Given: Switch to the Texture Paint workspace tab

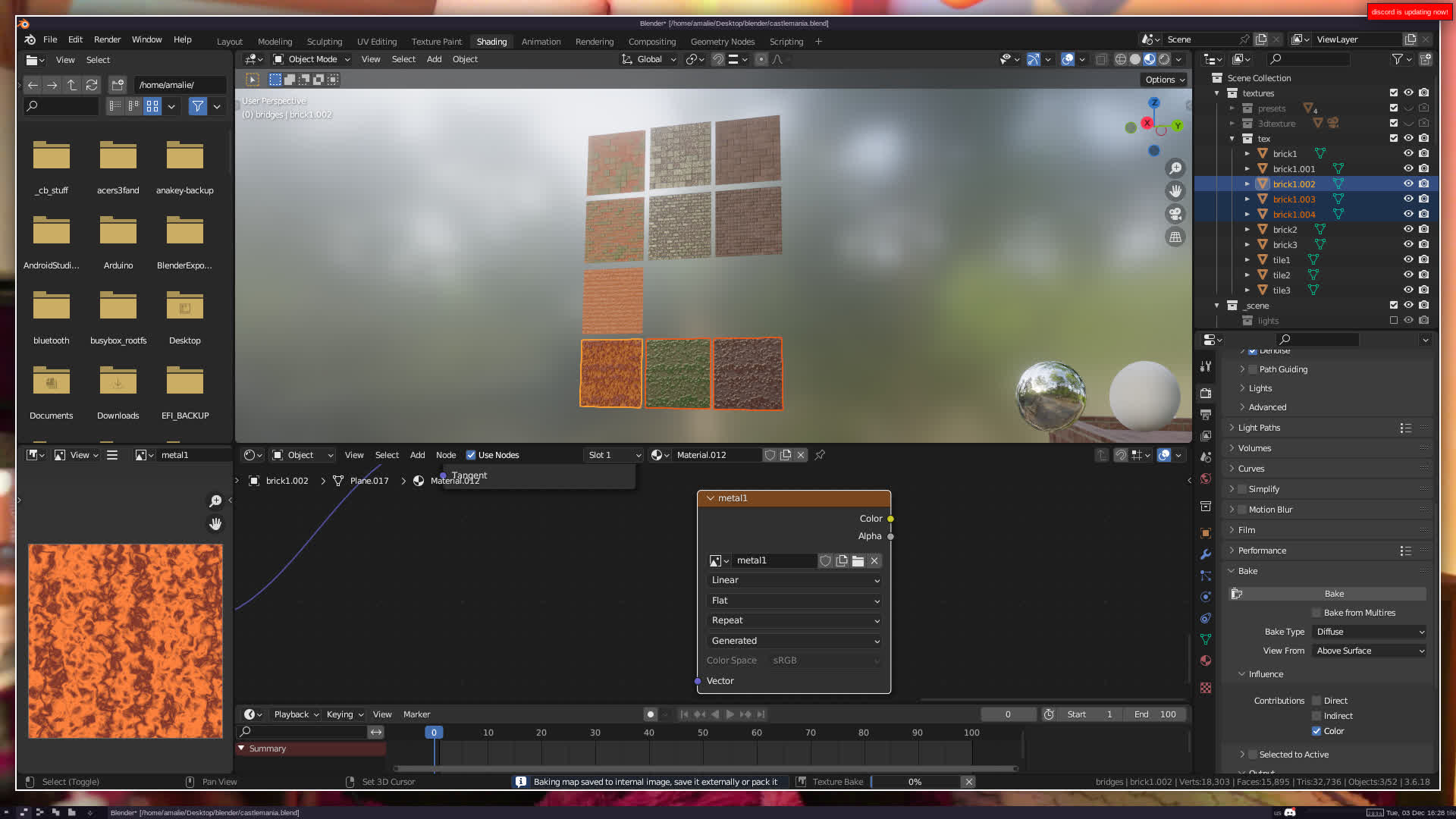Looking at the screenshot, I should (x=436, y=42).
